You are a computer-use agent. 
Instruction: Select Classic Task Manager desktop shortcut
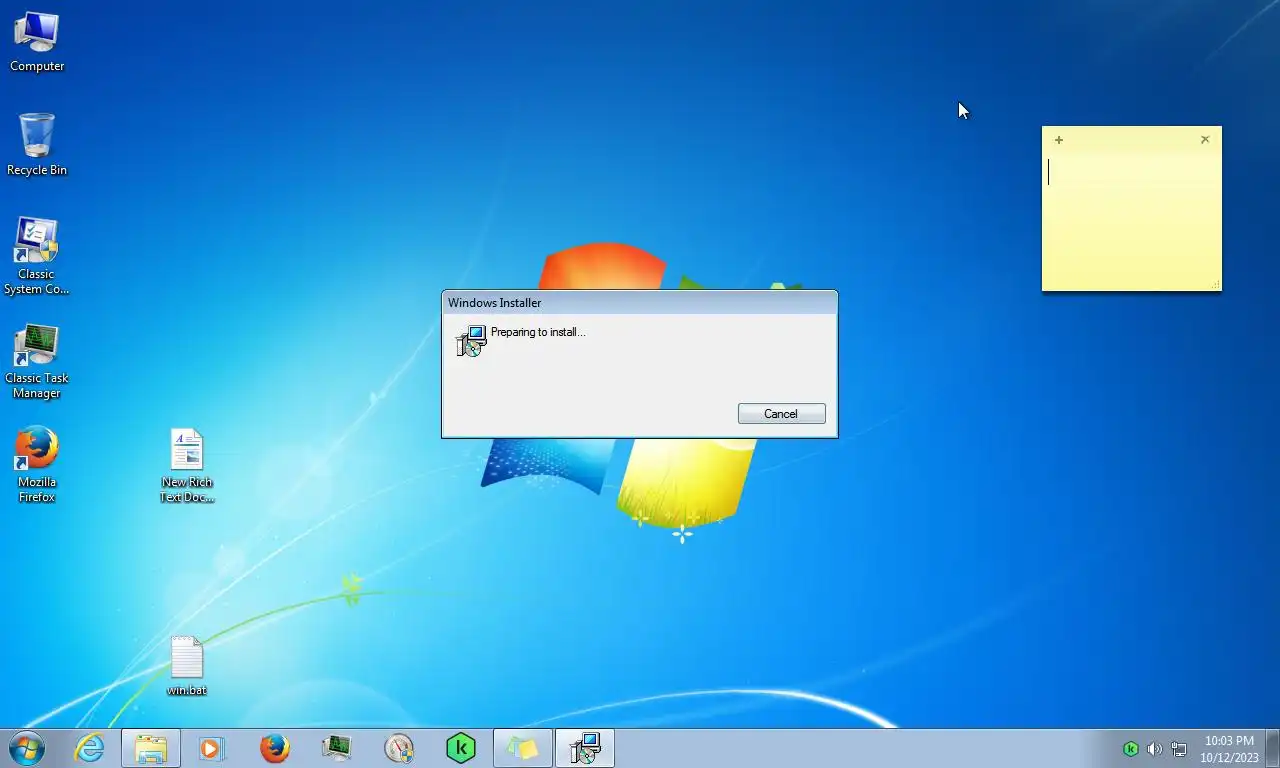point(37,361)
